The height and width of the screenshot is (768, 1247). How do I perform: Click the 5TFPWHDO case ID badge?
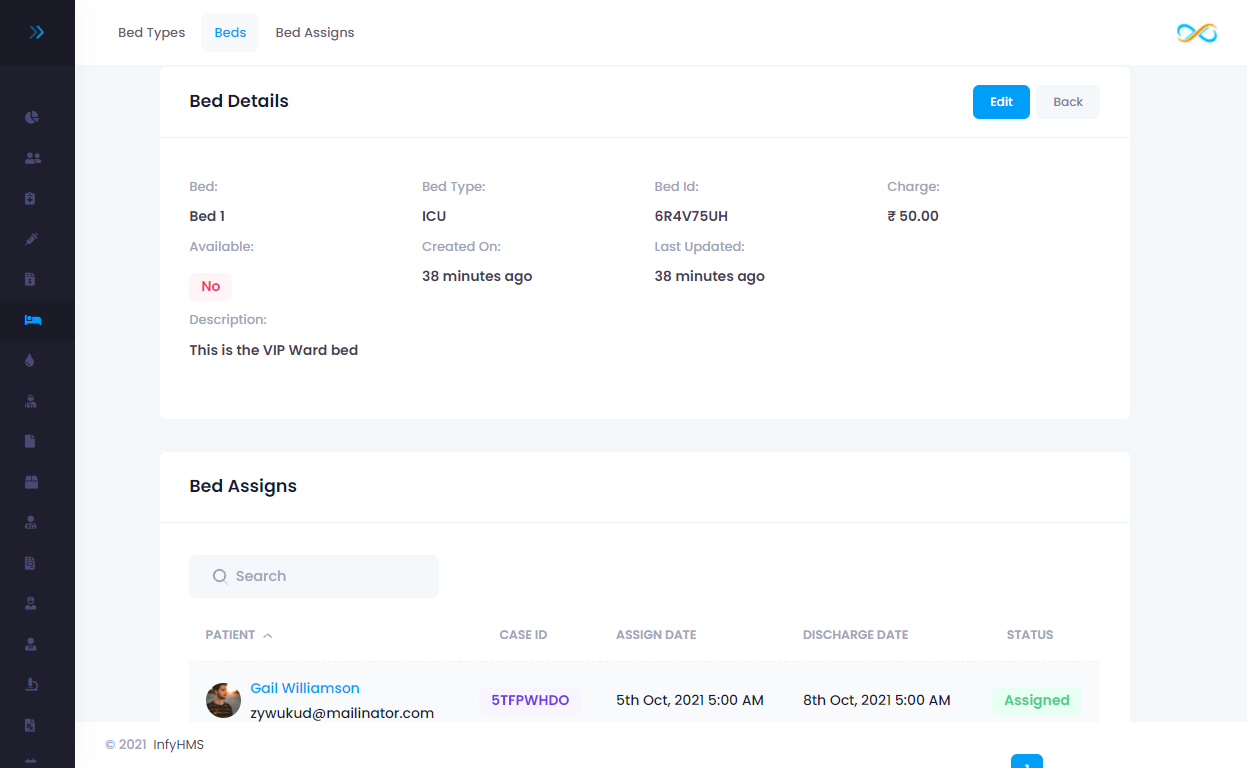pos(530,700)
